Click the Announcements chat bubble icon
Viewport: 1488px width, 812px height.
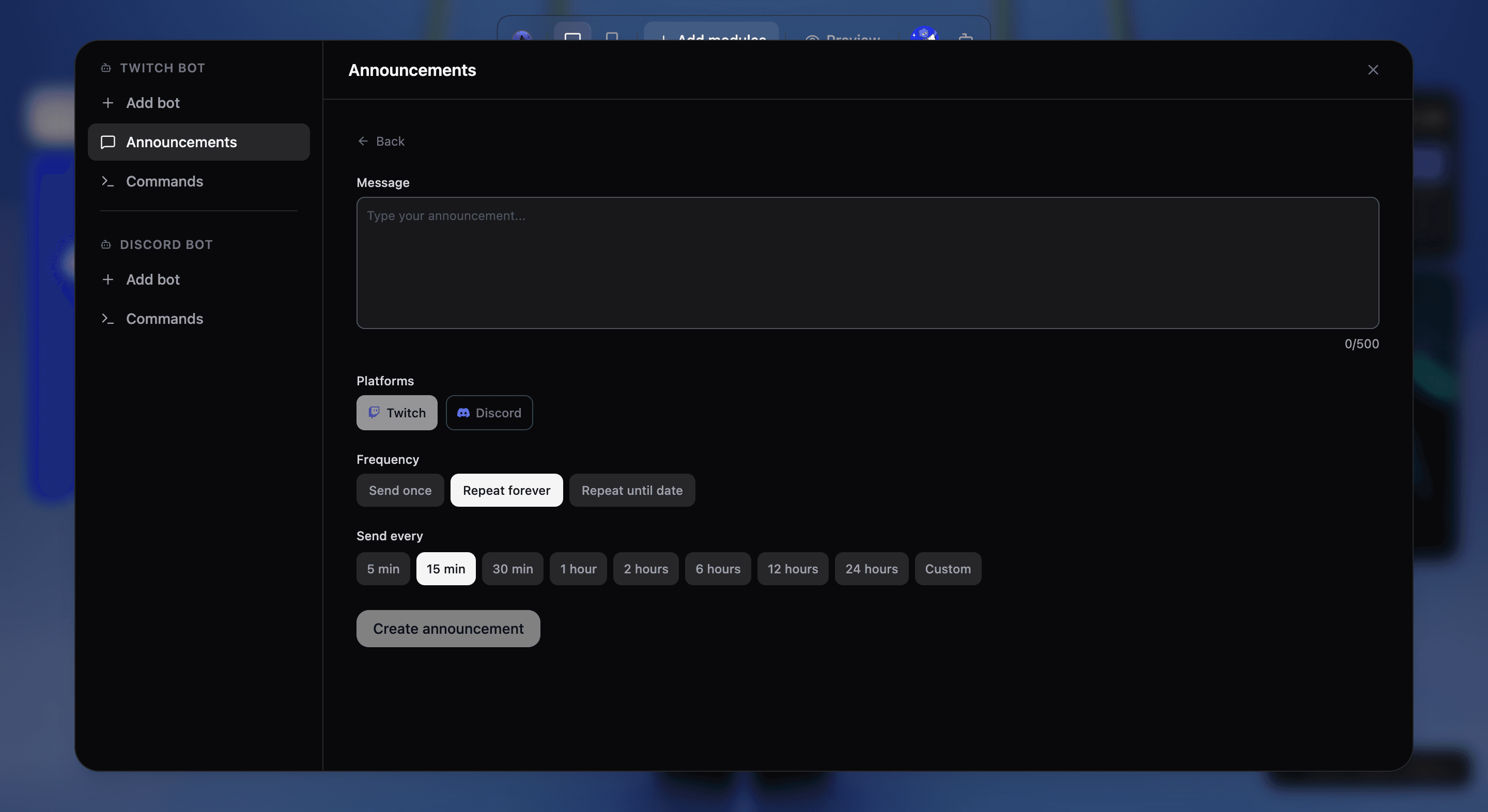tap(108, 142)
